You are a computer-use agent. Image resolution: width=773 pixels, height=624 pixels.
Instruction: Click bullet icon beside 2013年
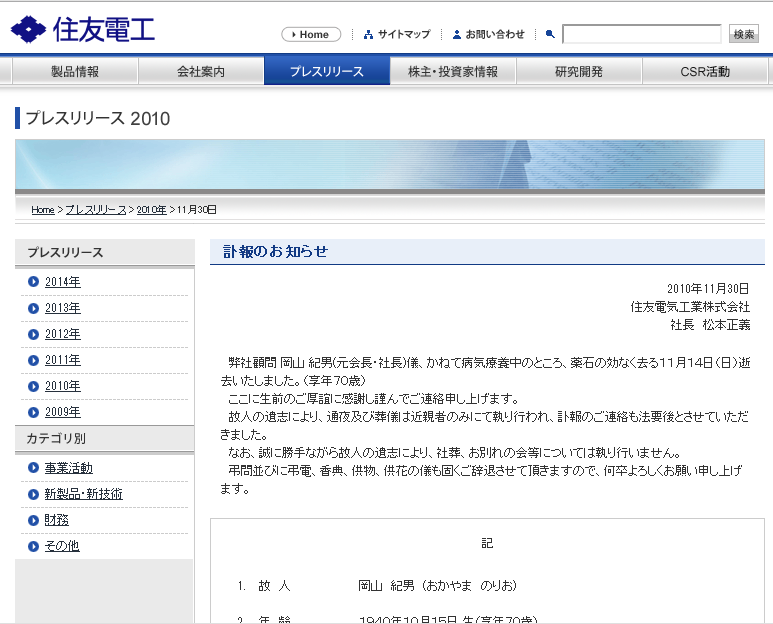(33, 308)
